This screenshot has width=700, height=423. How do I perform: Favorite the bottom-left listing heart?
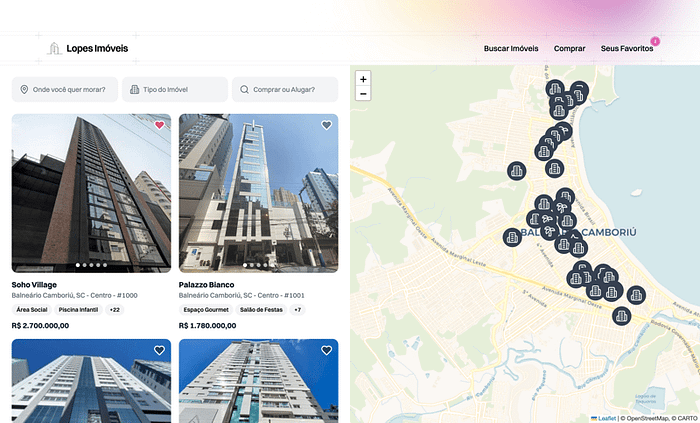[x=159, y=351]
